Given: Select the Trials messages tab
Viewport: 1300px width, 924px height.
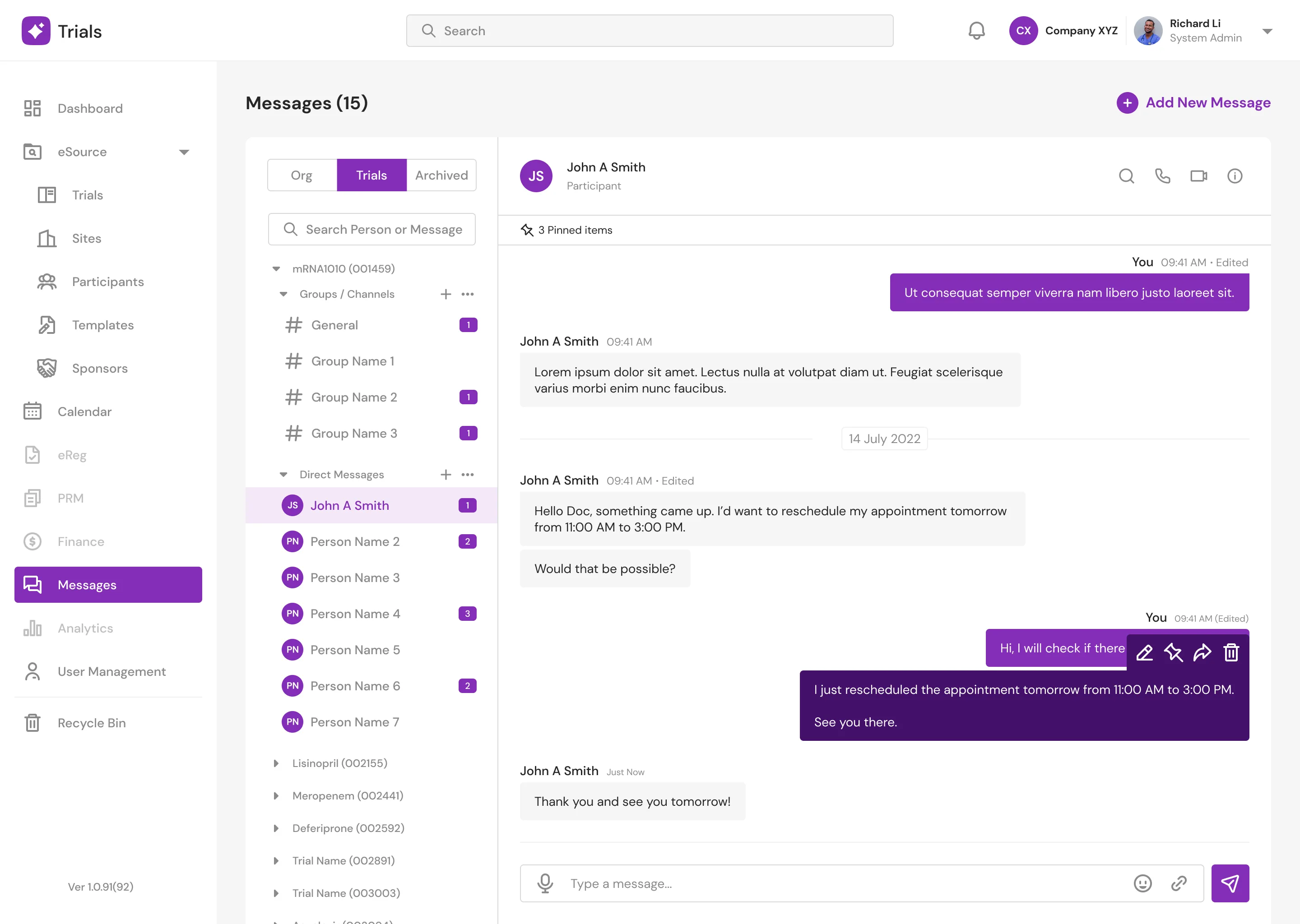Looking at the screenshot, I should tap(371, 175).
